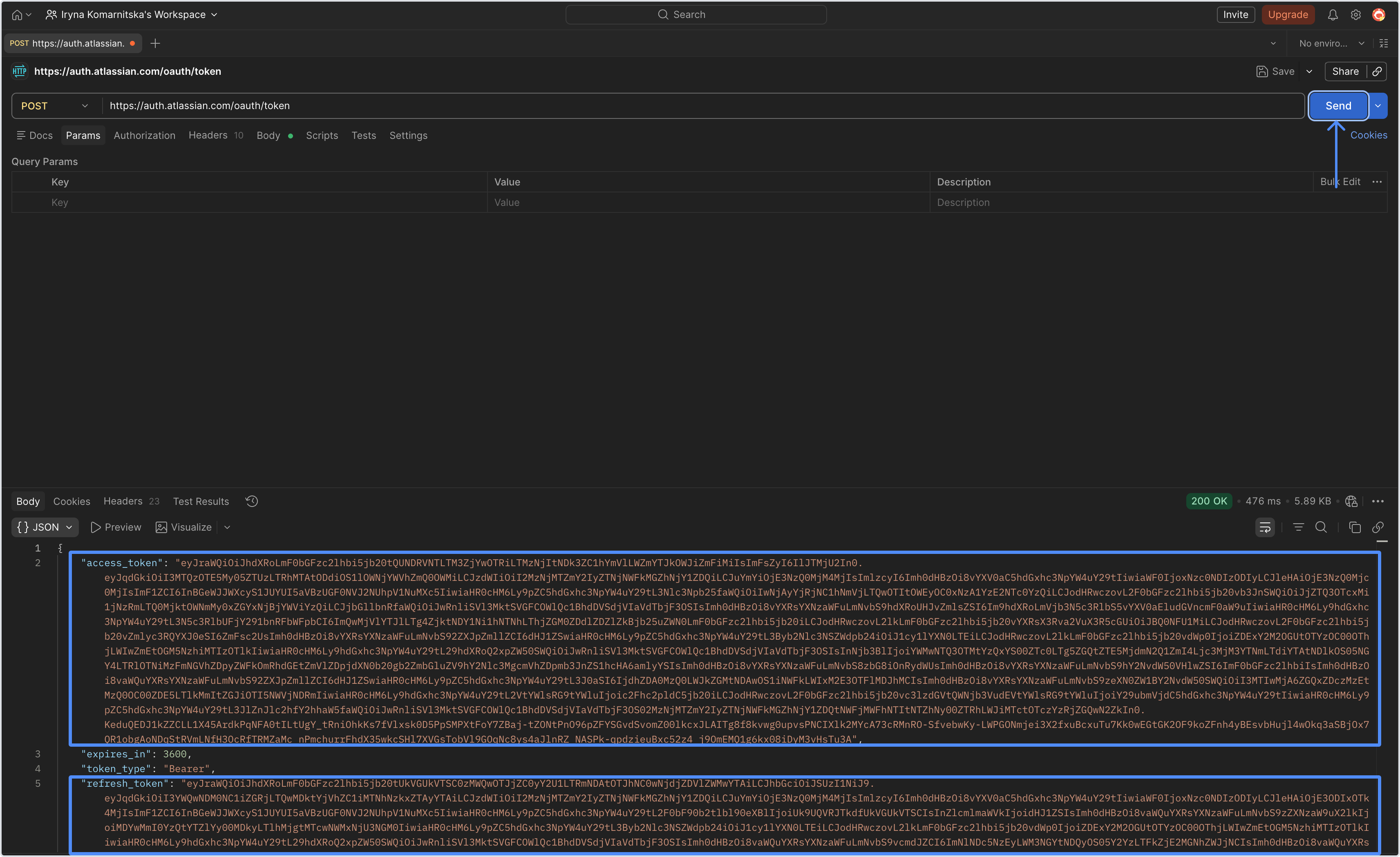This screenshot has height=857, width=1400.
Task: Expand the Send button options arrow
Action: click(x=1378, y=106)
